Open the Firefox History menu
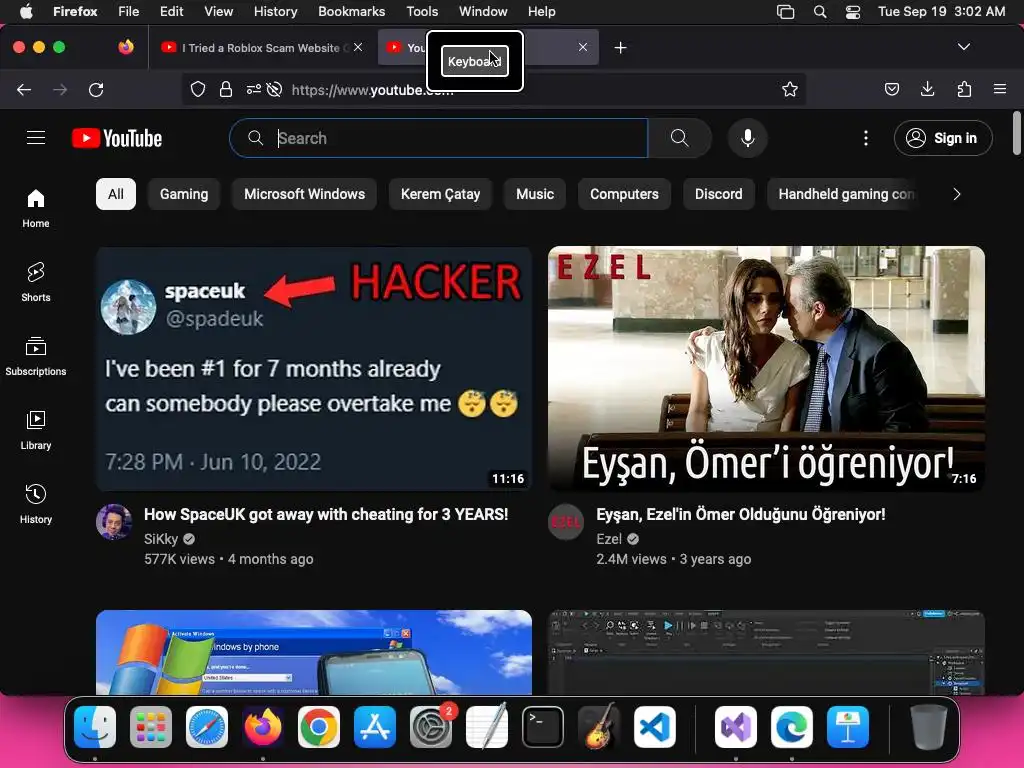Viewport: 1024px width, 768px height. tap(276, 12)
